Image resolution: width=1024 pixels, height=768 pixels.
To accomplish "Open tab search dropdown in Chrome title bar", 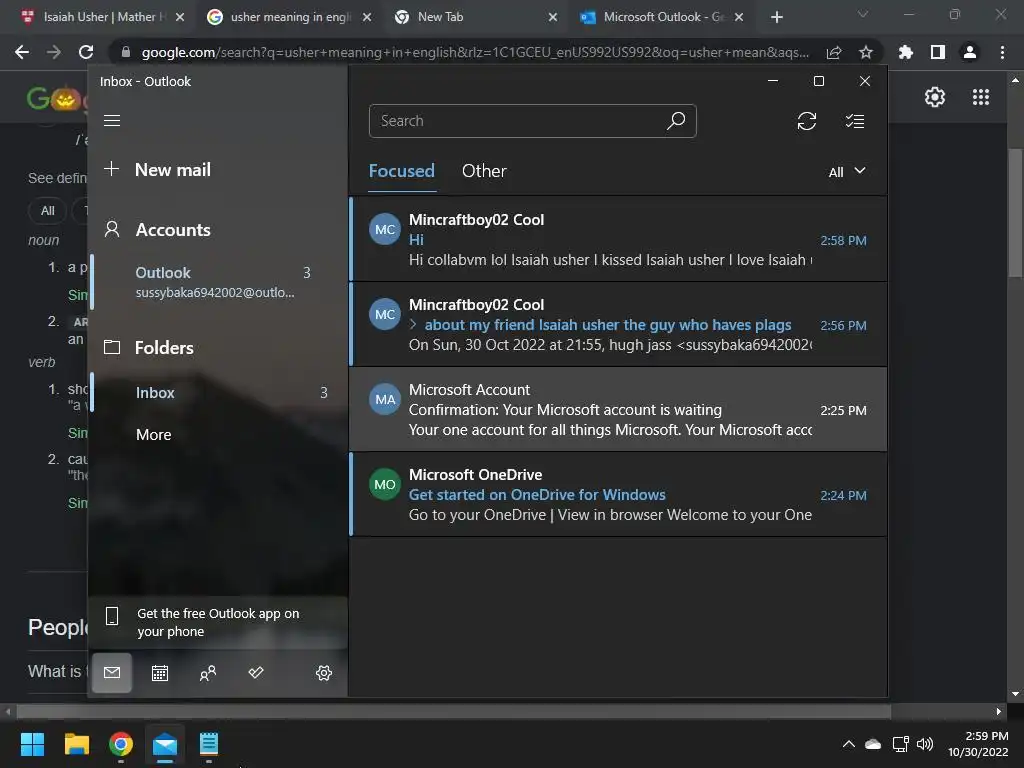I will 863,14.
